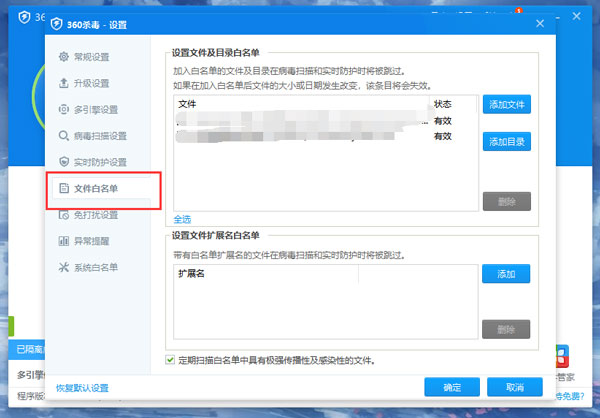Switch to 病毒扫描设置
Viewport: 600px width, 418px height.
point(98,136)
